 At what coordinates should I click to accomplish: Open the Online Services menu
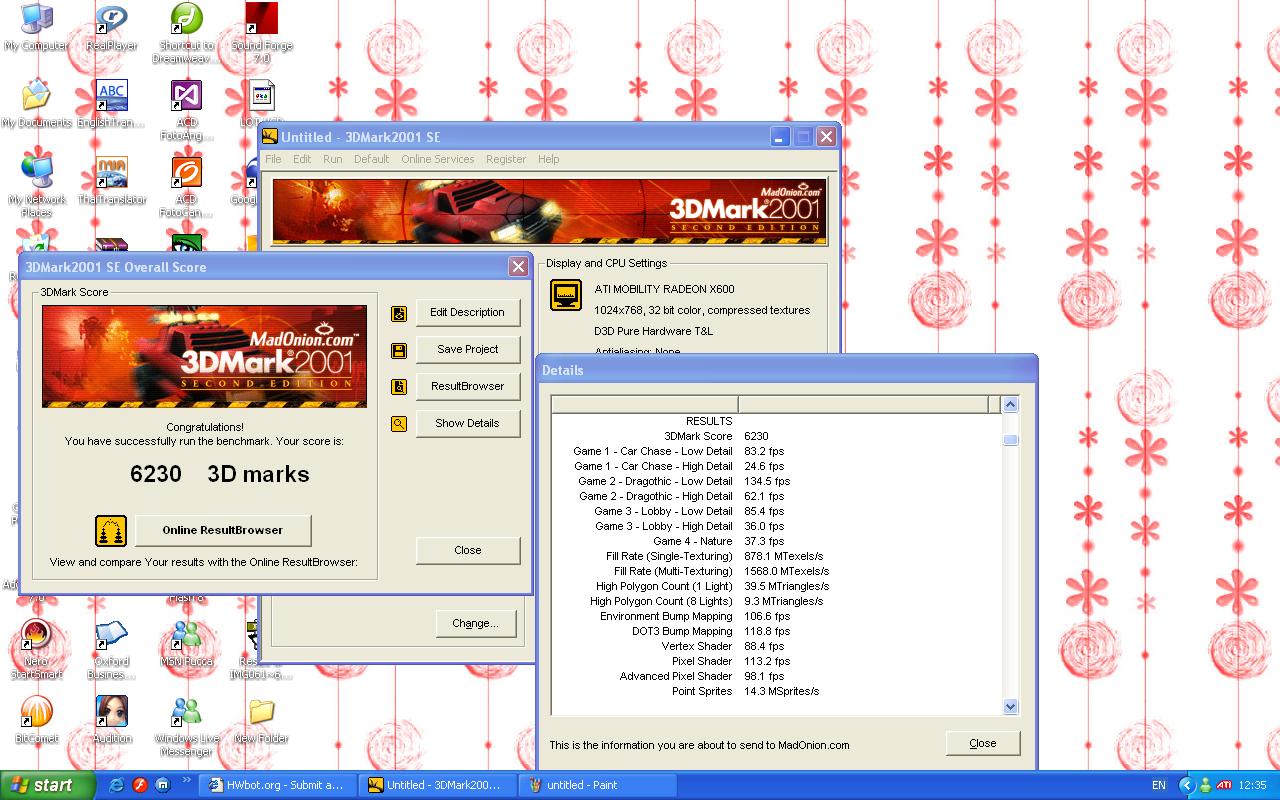pyautogui.click(x=438, y=159)
